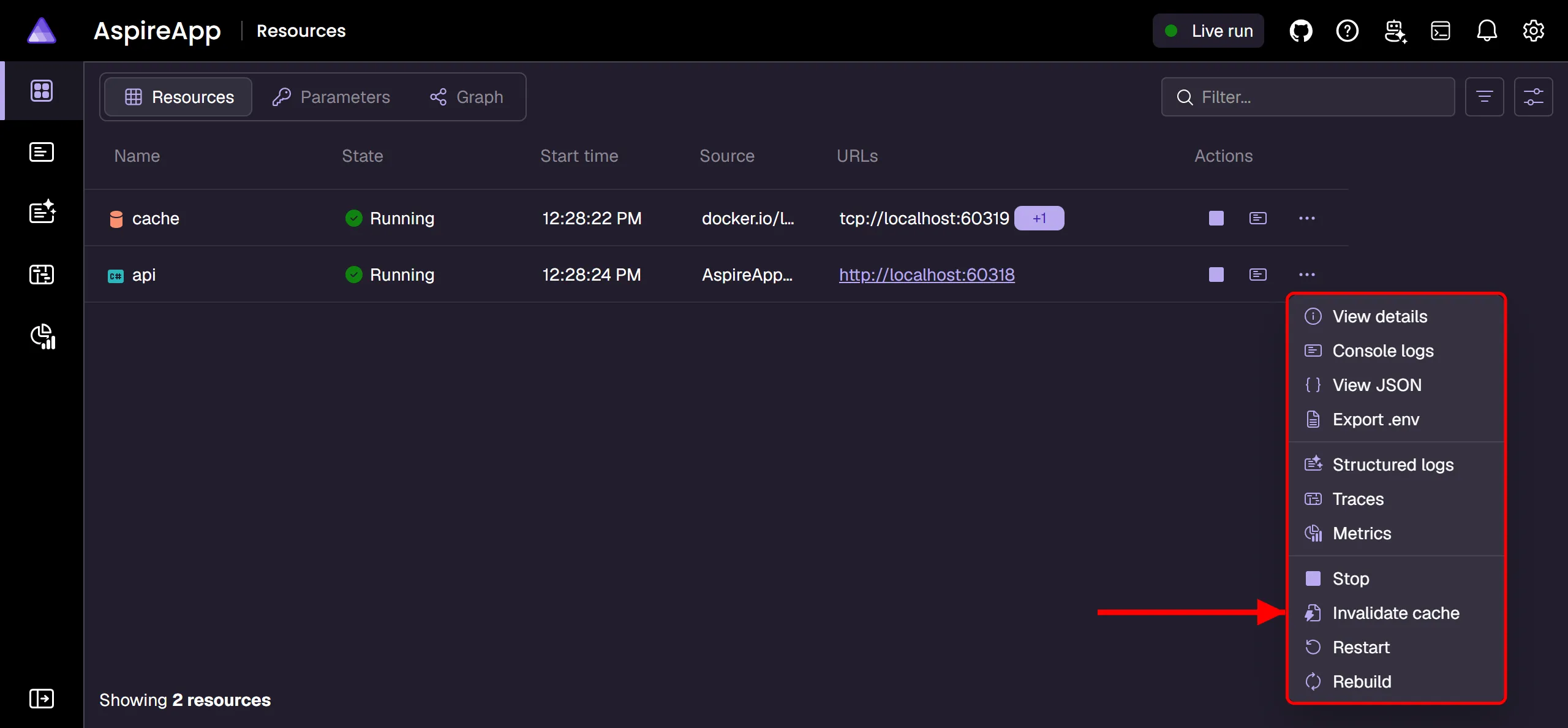Screen dimensions: 1568x728
Task: Open the Metrics sidebar icon
Action: 43,336
